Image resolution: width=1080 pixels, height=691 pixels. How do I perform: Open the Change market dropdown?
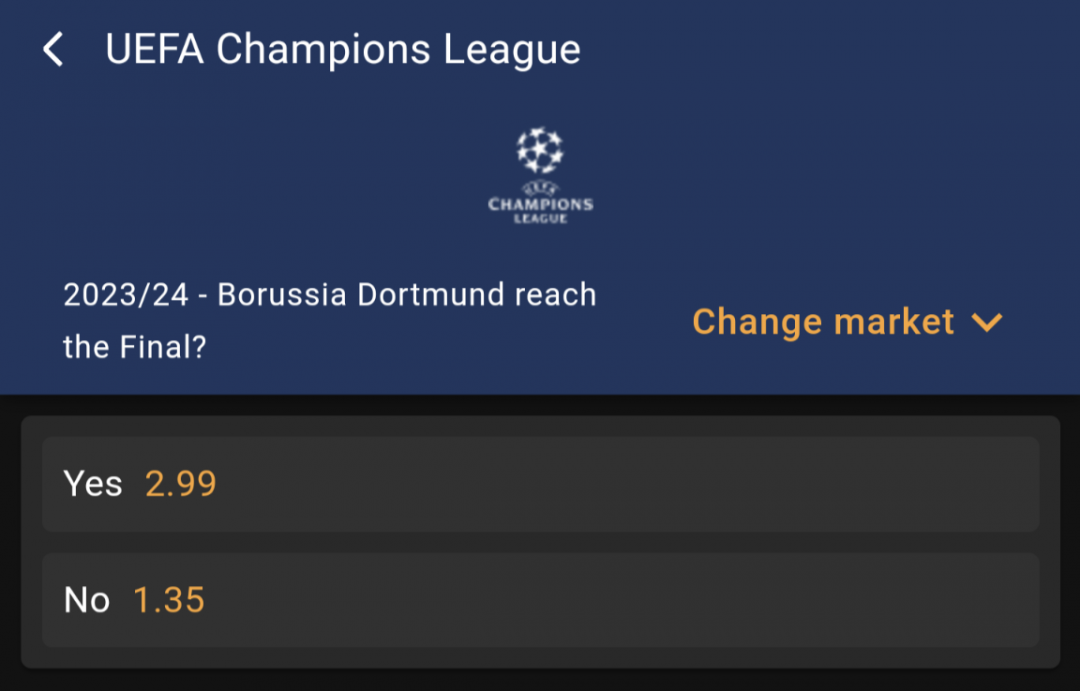coord(847,322)
